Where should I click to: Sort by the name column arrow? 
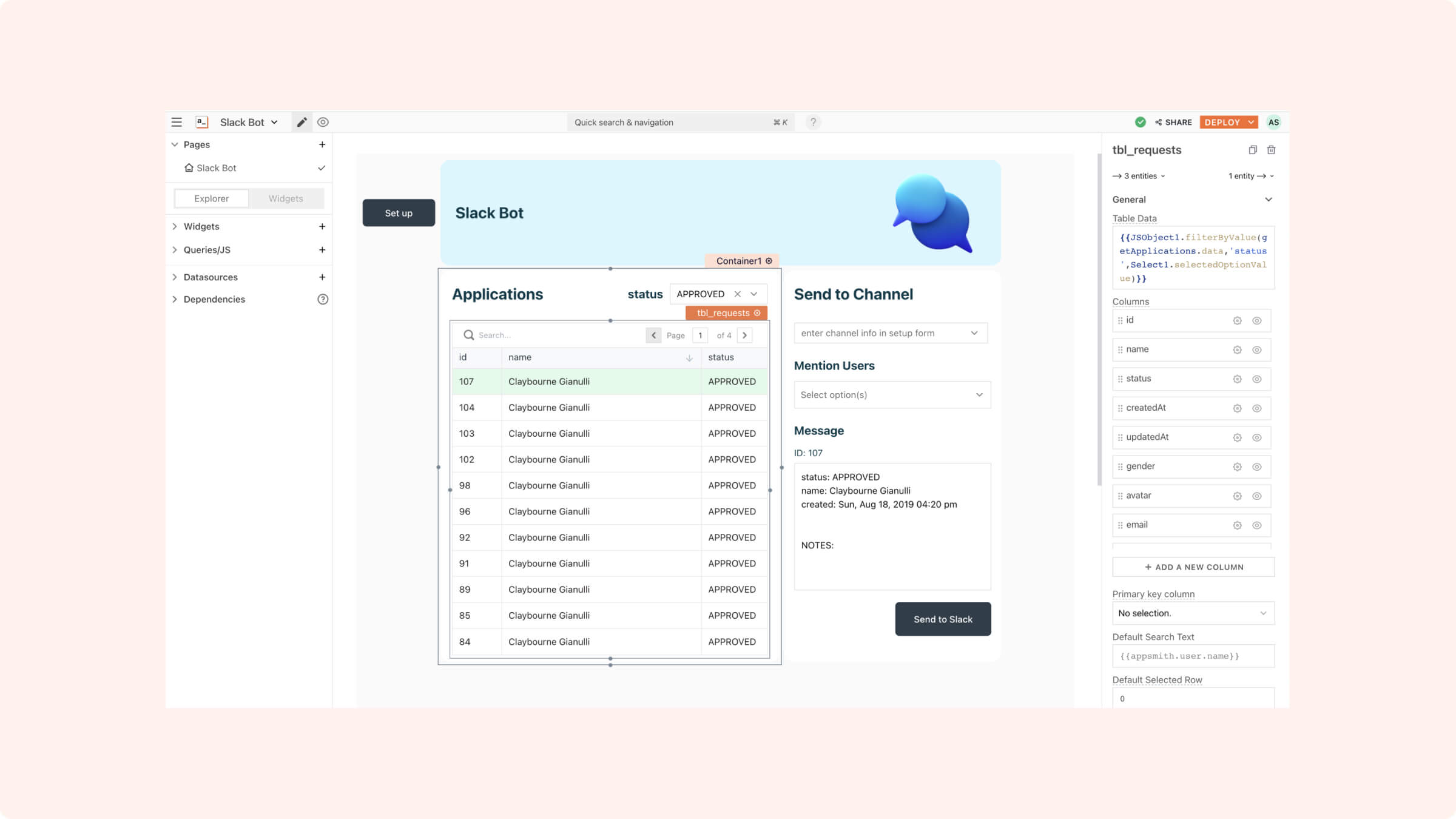[689, 358]
